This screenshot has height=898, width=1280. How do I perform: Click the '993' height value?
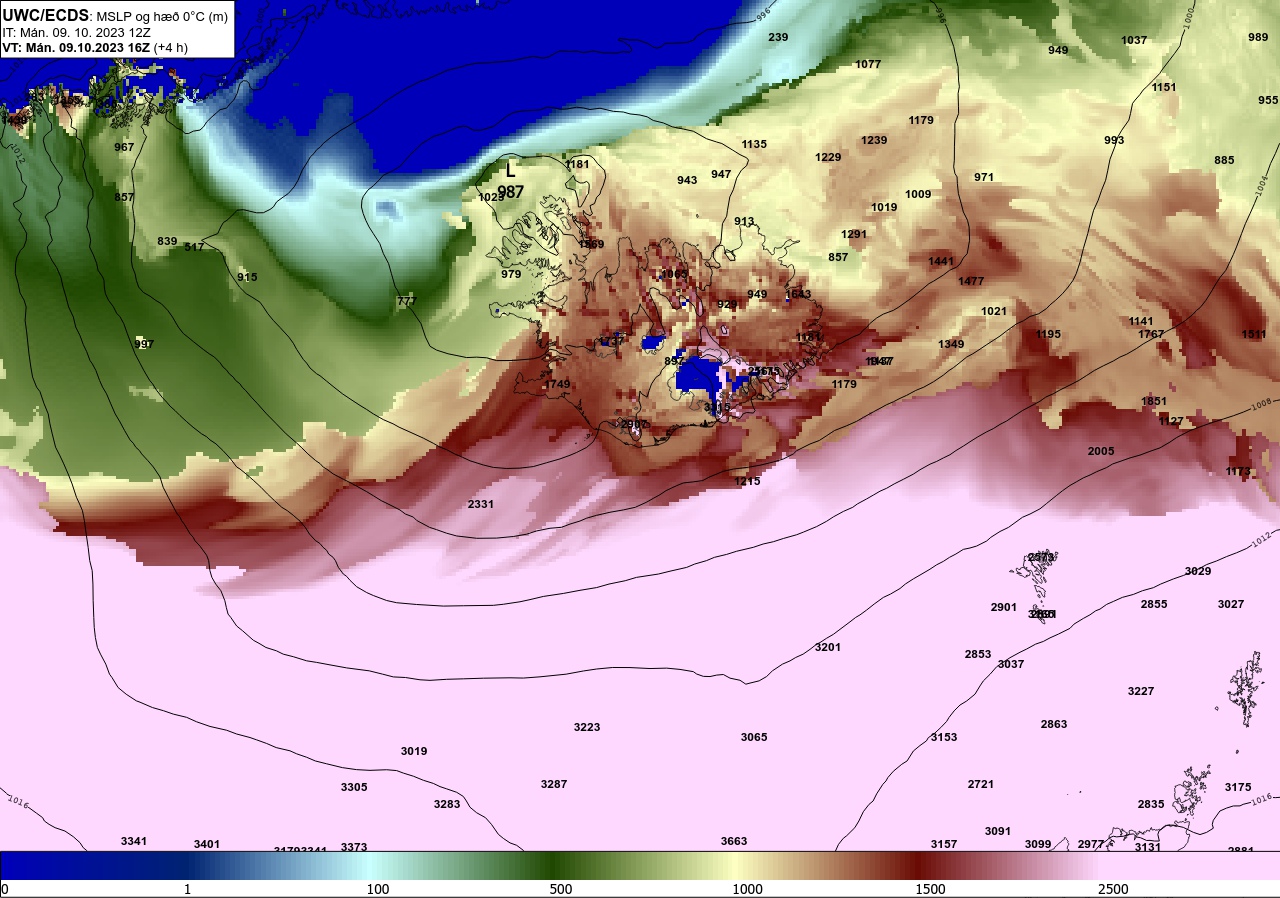pyautogui.click(x=1114, y=140)
